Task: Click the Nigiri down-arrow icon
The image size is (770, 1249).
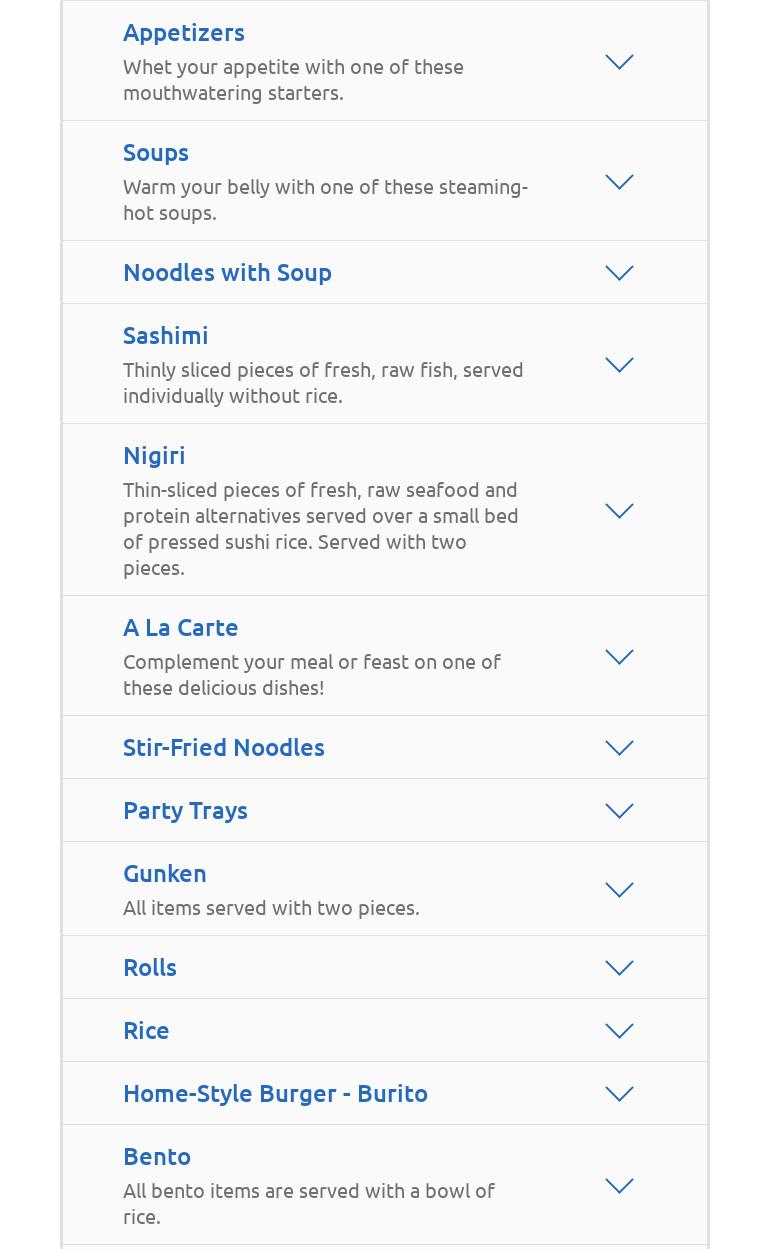Action: [x=619, y=511]
